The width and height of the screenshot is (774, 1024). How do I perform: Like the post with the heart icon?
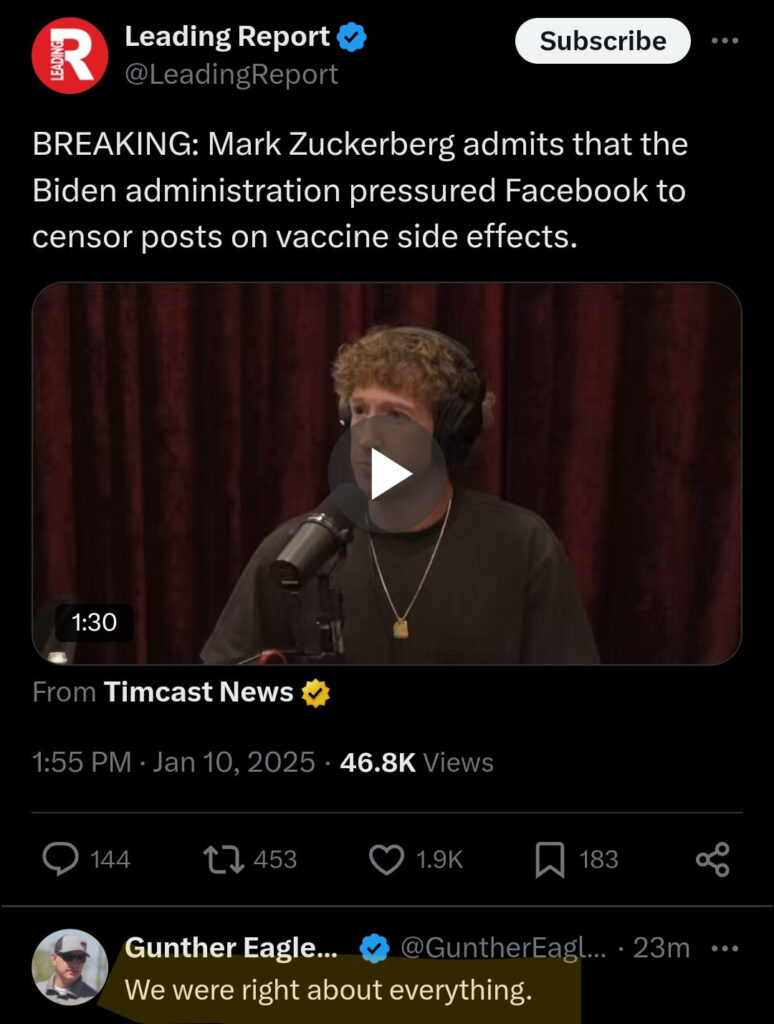pyautogui.click(x=387, y=859)
